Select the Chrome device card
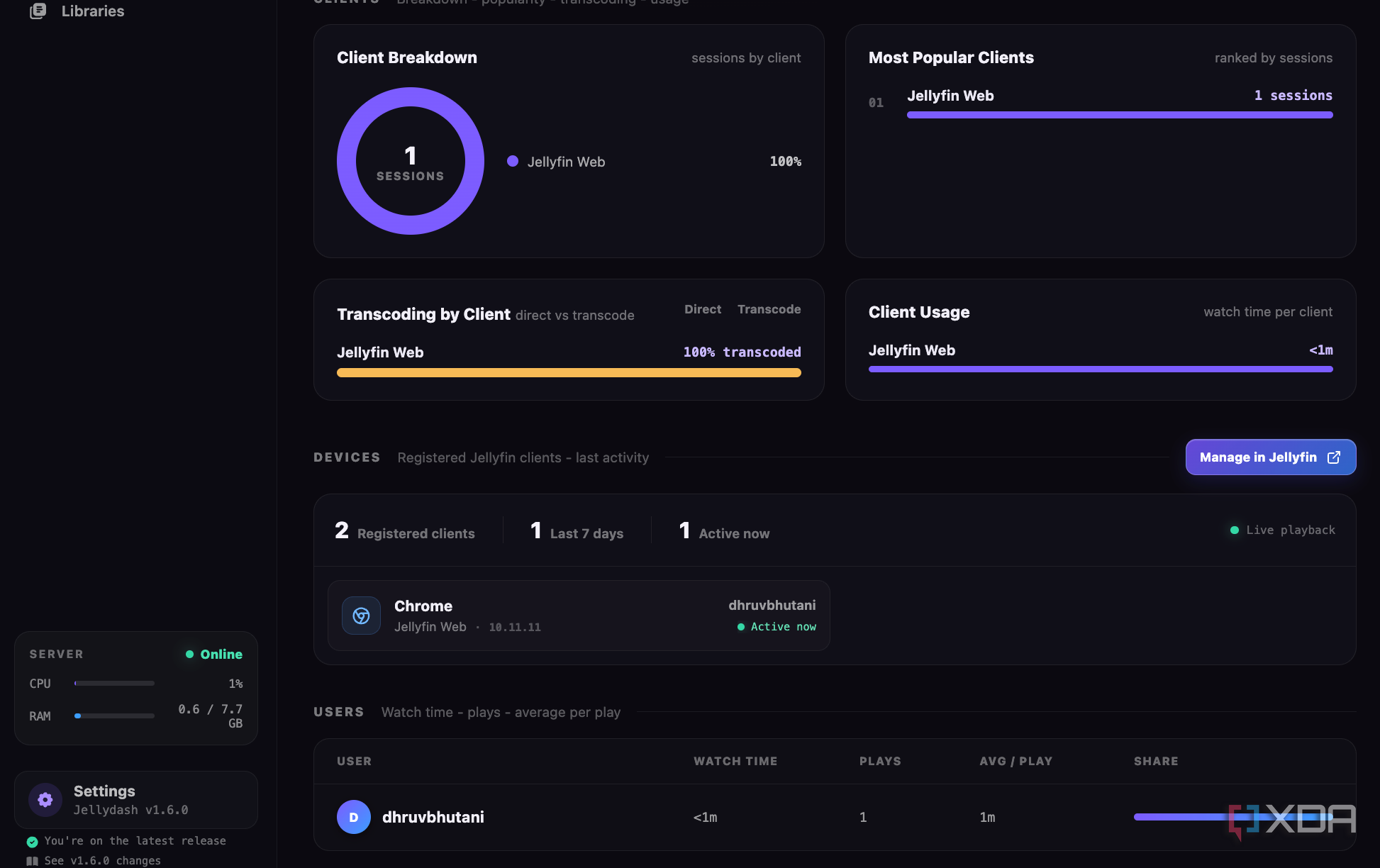This screenshot has height=868, width=1380. 579,616
